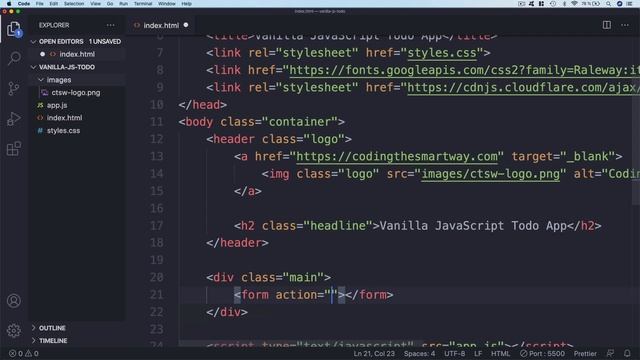Open the Run and Debug view

coord(14,118)
